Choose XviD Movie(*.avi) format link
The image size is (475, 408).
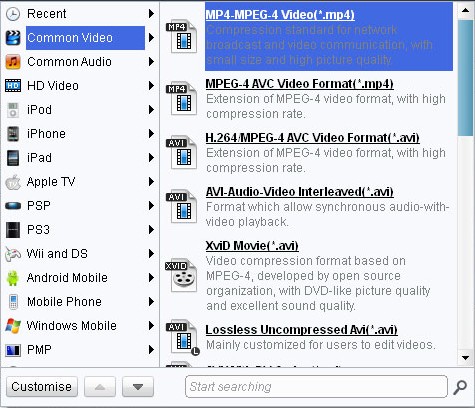[x=252, y=246]
